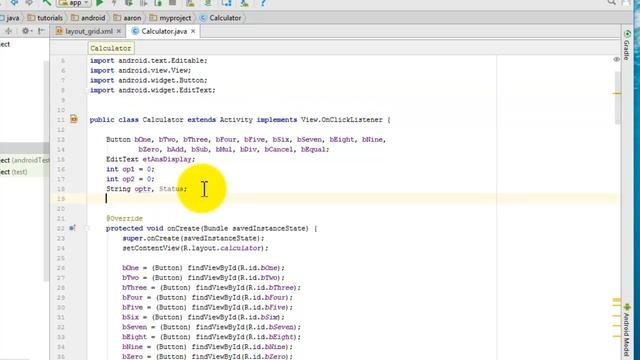Place cursor on empty line 19
640x360 pixels.
[x=353, y=199]
